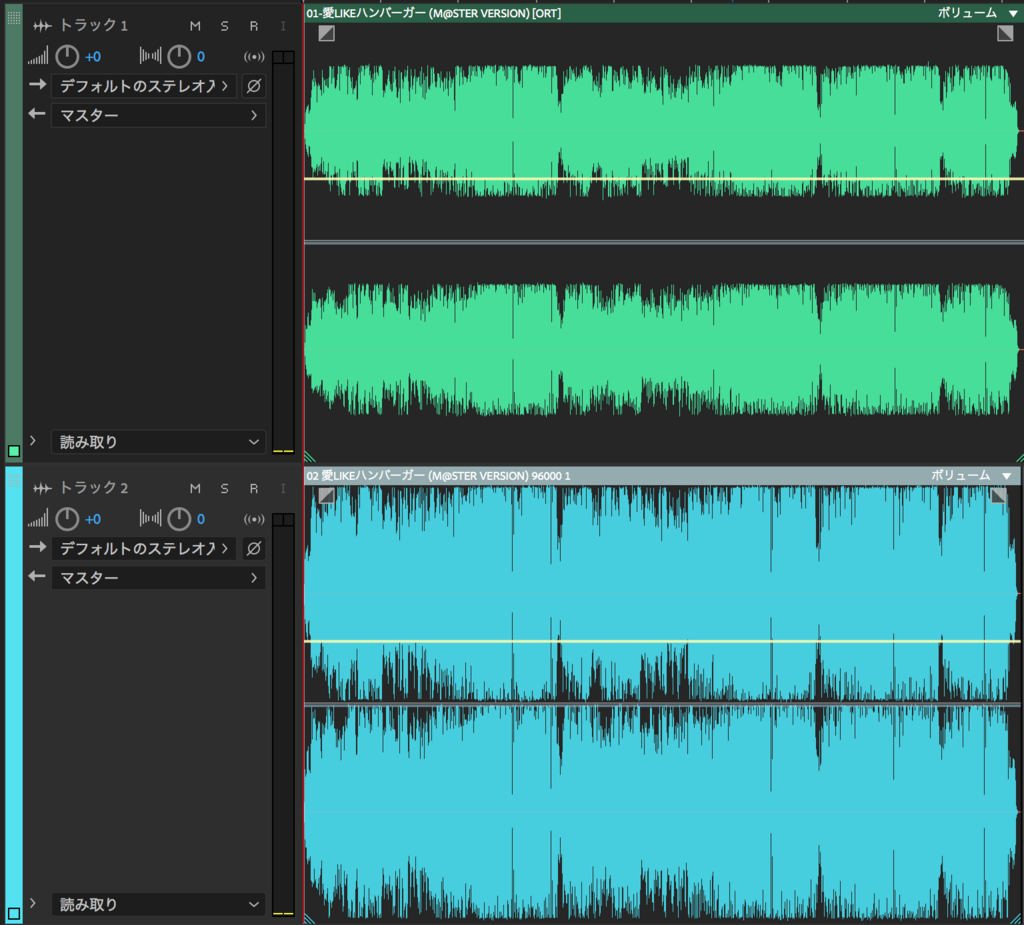Open Track 2 automation mode 読み取り dropdown

tap(159, 905)
